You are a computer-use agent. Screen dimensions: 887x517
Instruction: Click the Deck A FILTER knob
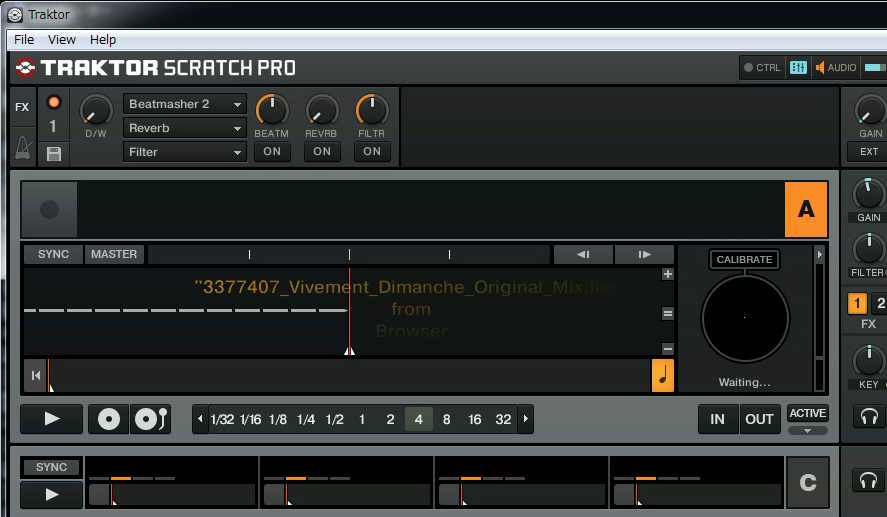[868, 249]
